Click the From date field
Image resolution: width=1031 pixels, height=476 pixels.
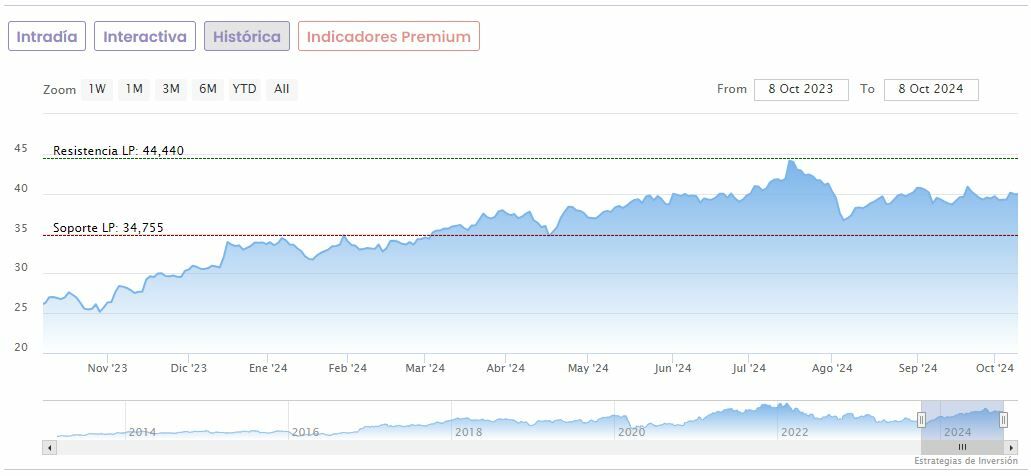[x=801, y=89]
